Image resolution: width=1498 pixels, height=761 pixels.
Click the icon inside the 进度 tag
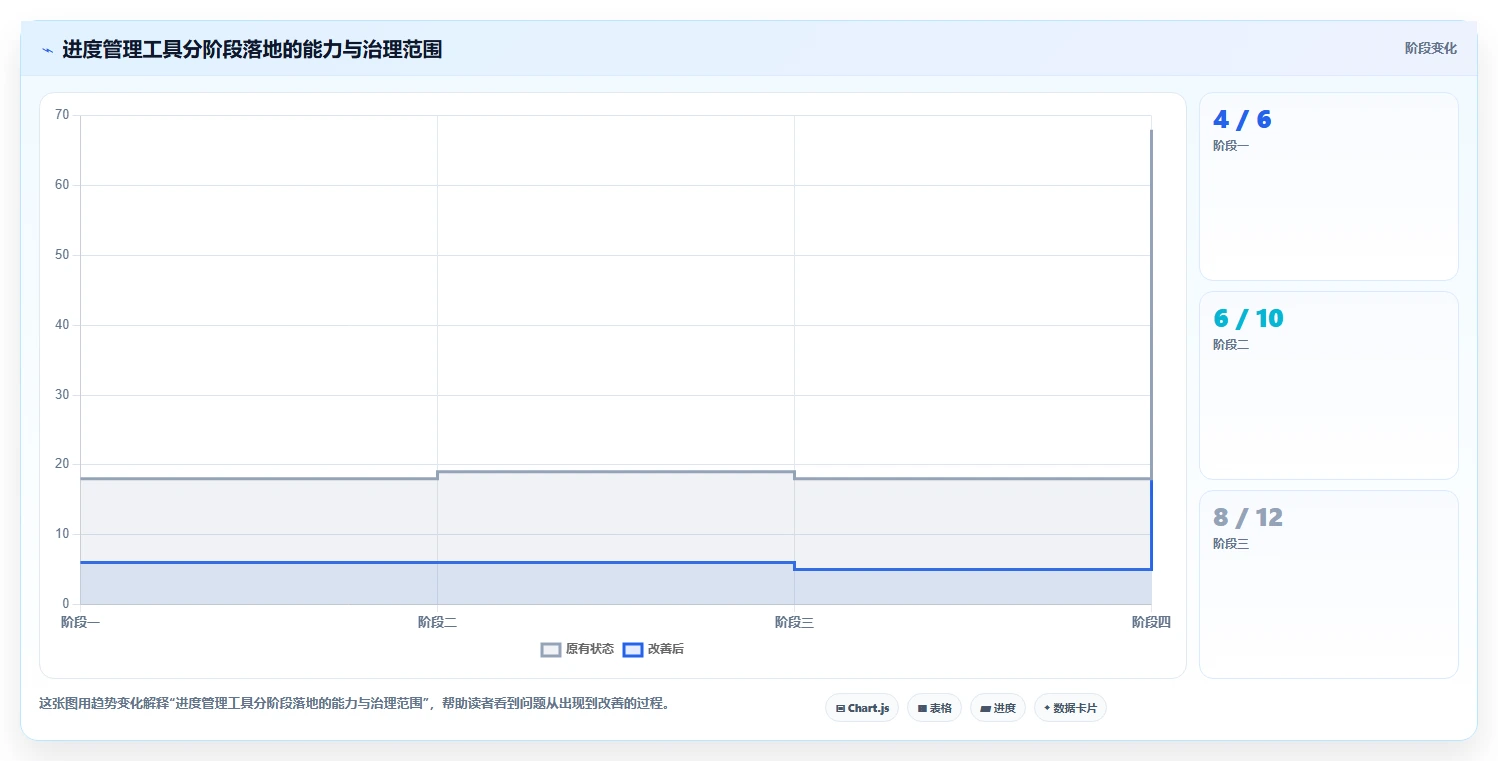pos(985,708)
